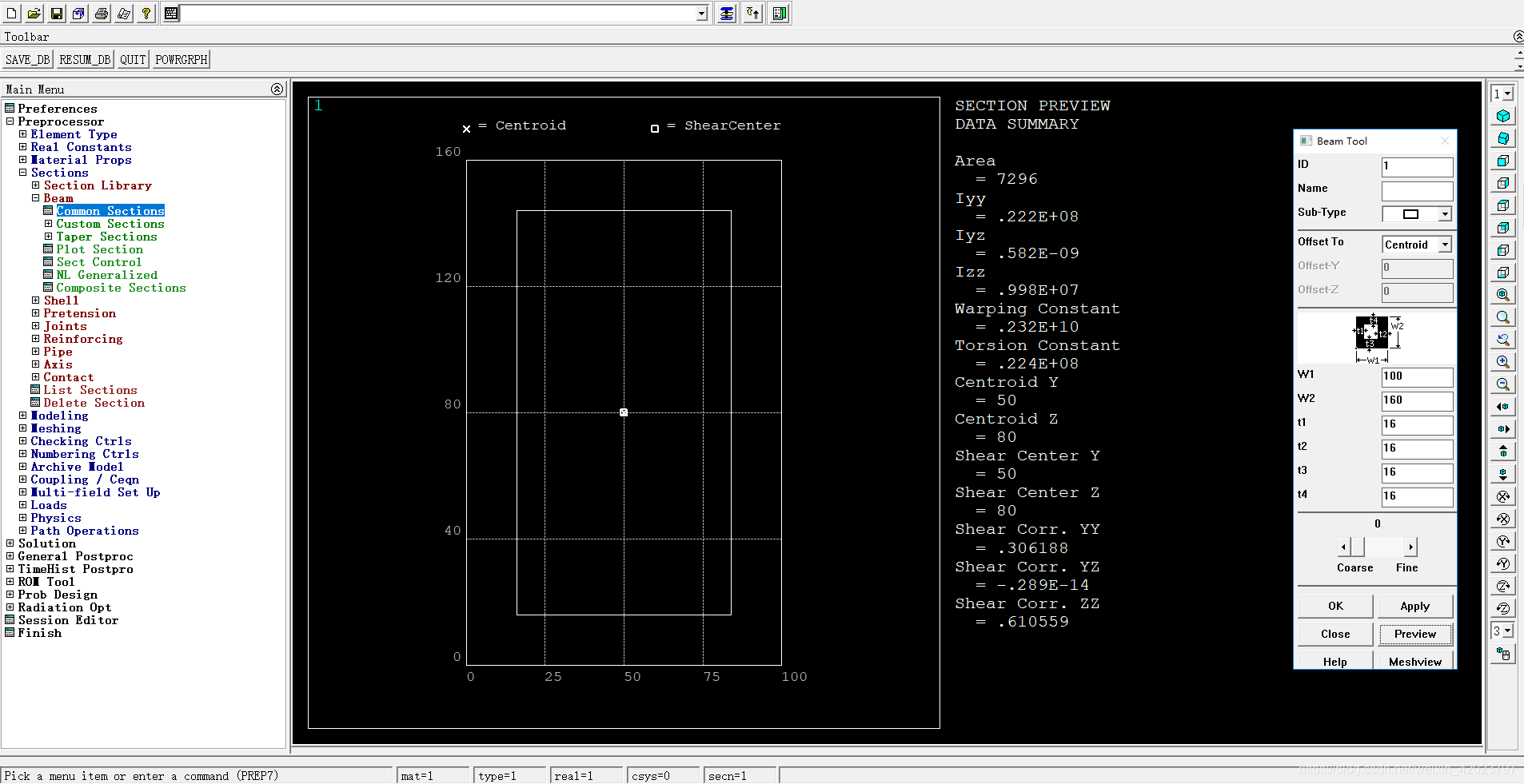Click the Raise Hidden windows icon
The width and height of the screenshot is (1524, 784).
(x=727, y=13)
